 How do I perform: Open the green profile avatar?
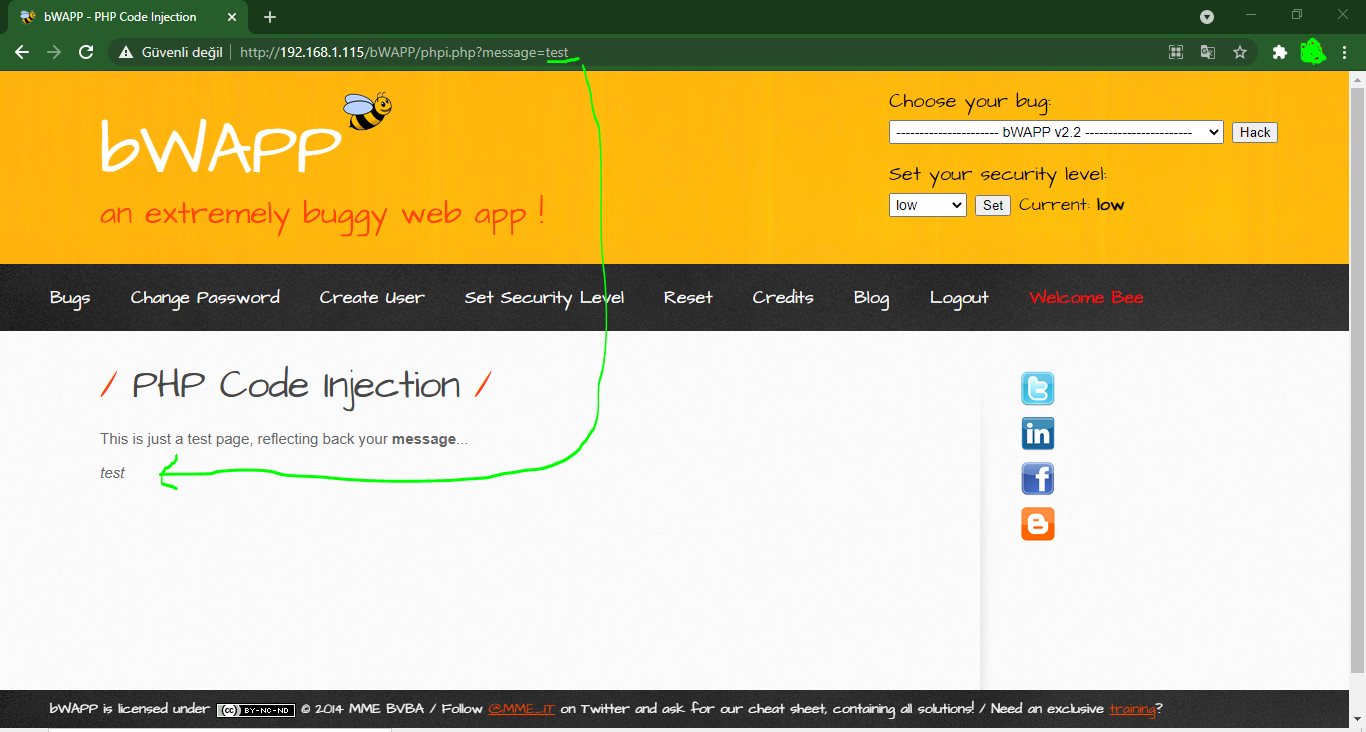coord(1312,52)
